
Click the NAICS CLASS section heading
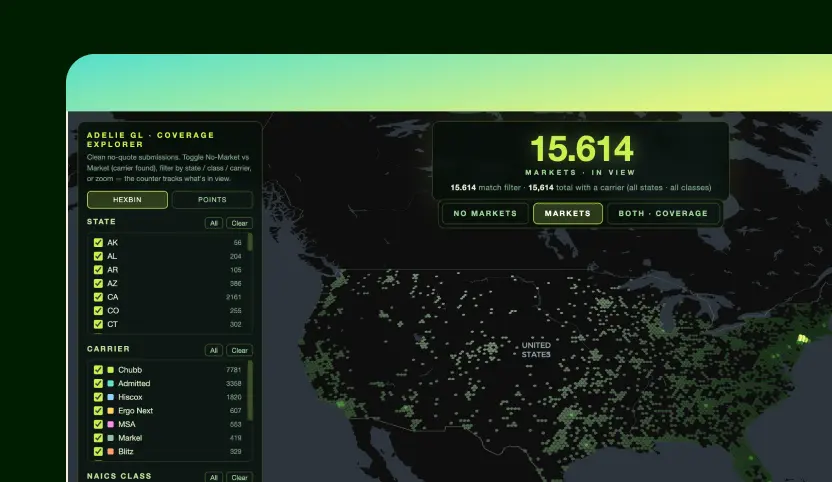(119, 476)
